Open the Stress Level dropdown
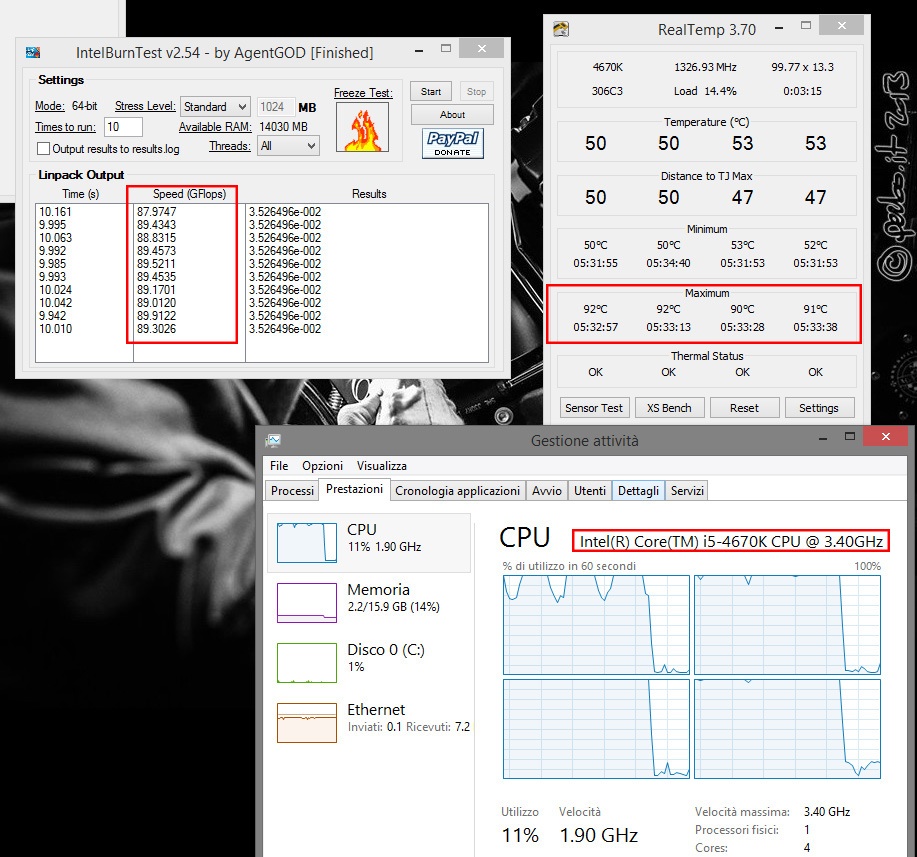Screen dimensions: 917x857 point(215,106)
